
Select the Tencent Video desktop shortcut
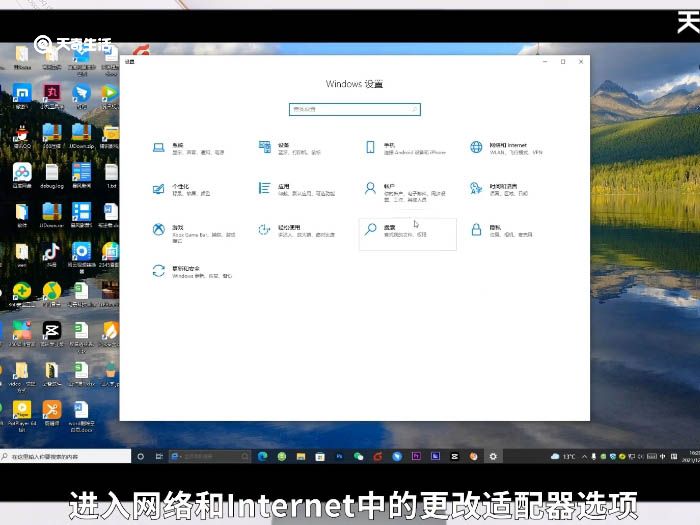(110, 96)
